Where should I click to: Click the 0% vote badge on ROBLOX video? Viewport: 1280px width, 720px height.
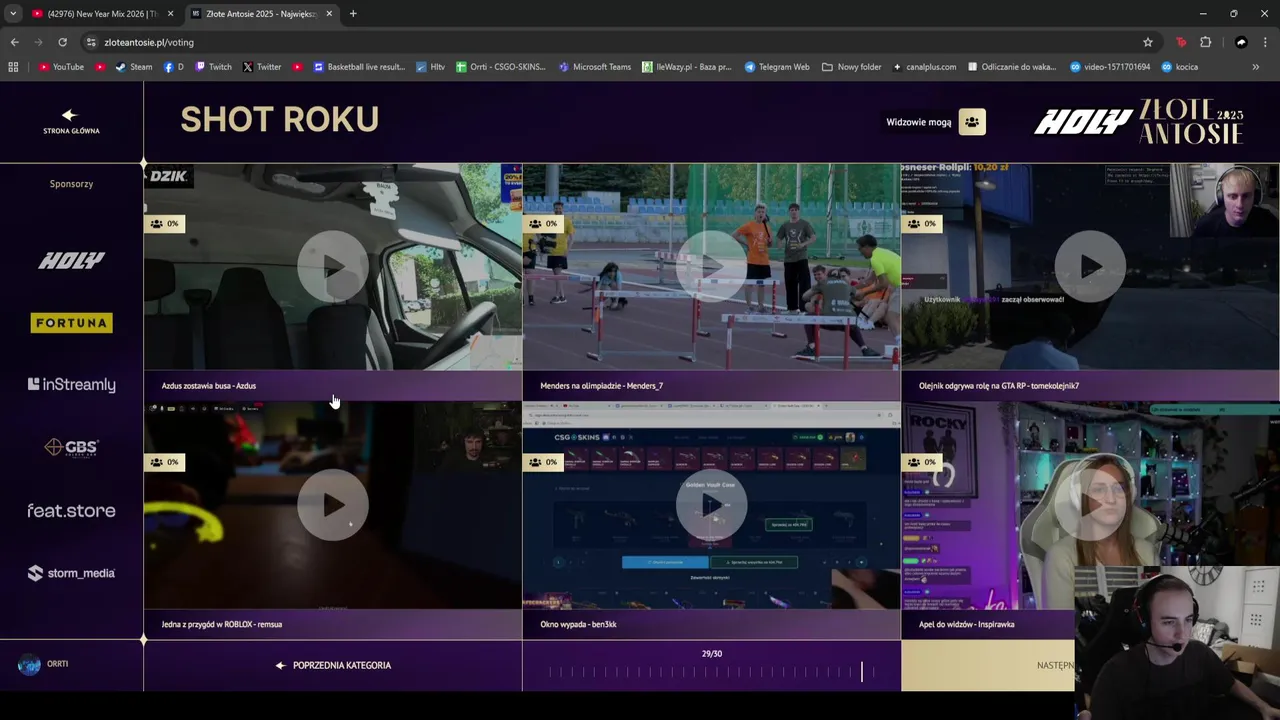[165, 462]
